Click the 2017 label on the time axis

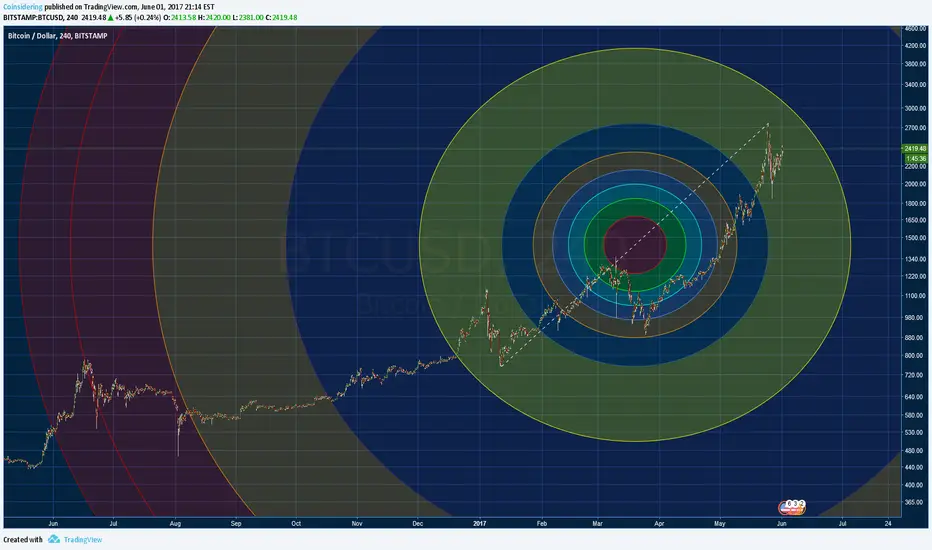[x=480, y=524]
